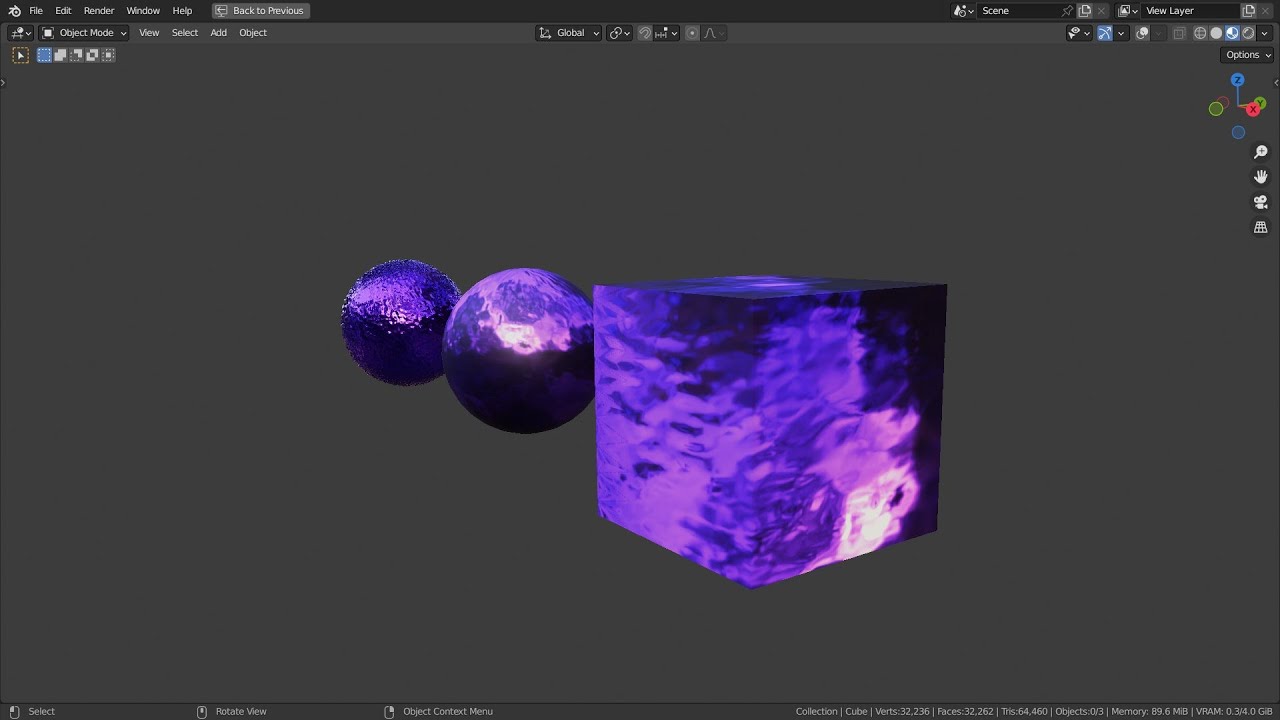Toggle the camera view icon
This screenshot has height=720, width=1280.
(1261, 202)
